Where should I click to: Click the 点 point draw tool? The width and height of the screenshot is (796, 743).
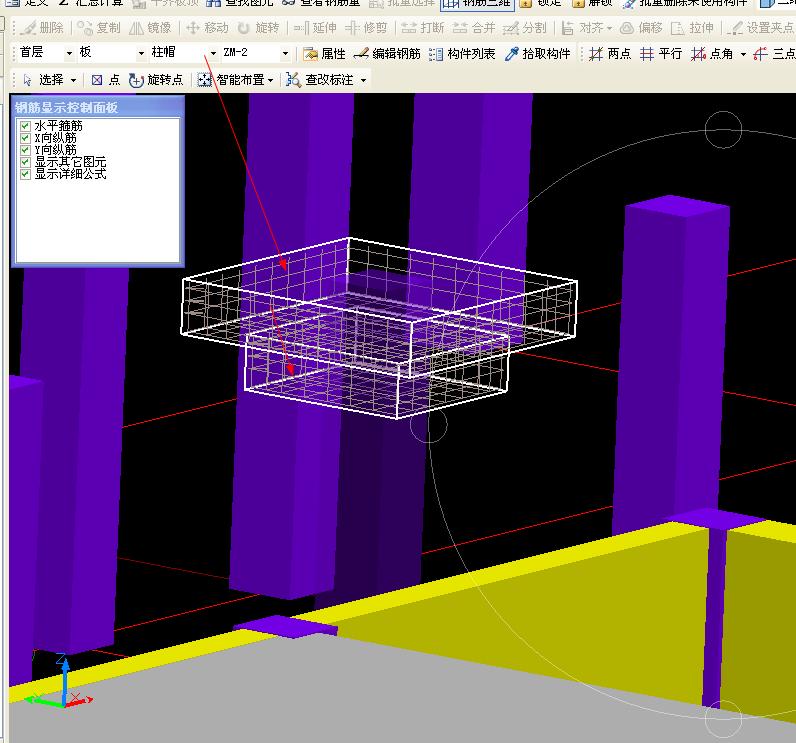[105, 80]
